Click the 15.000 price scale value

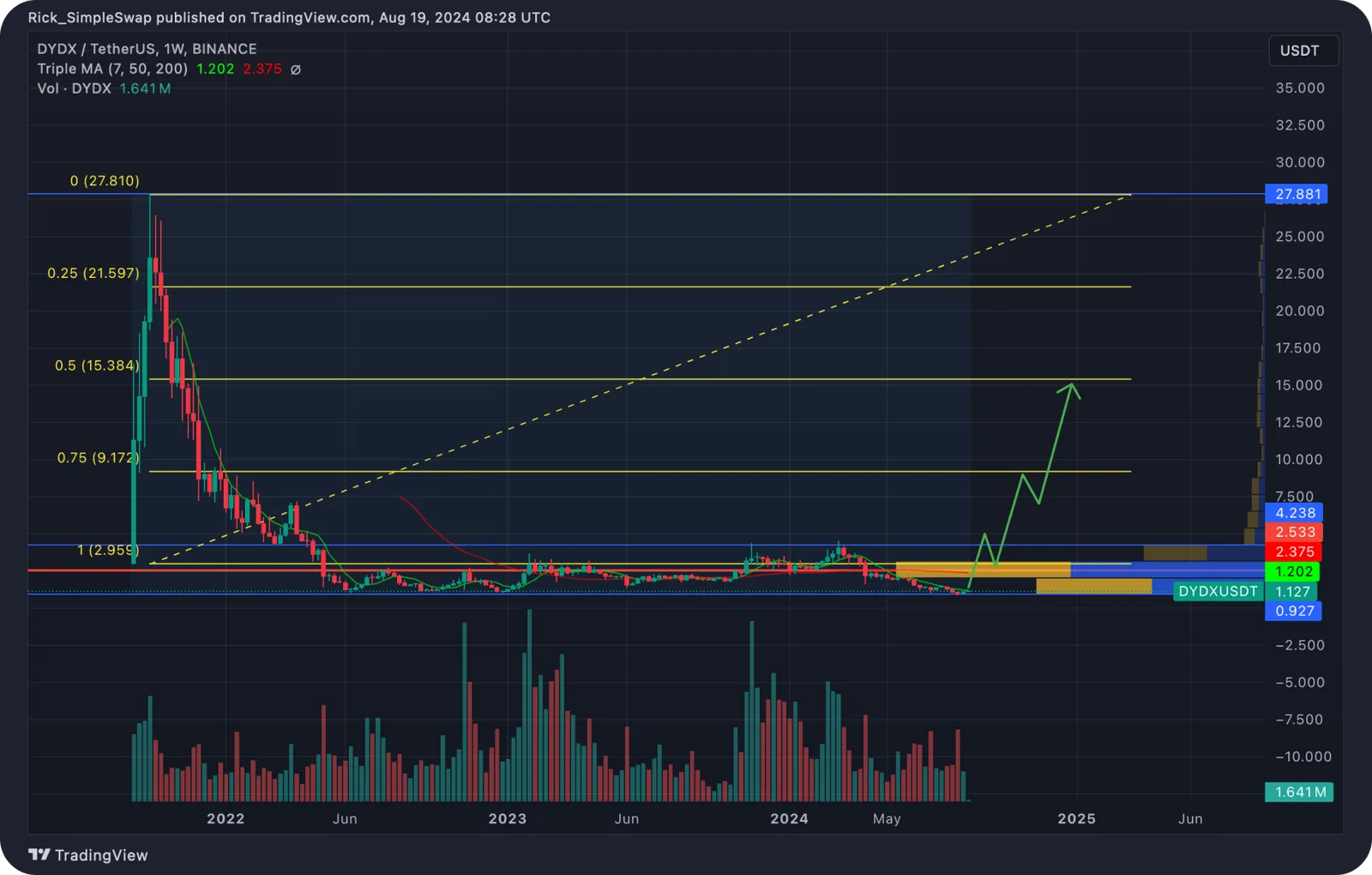(x=1299, y=385)
